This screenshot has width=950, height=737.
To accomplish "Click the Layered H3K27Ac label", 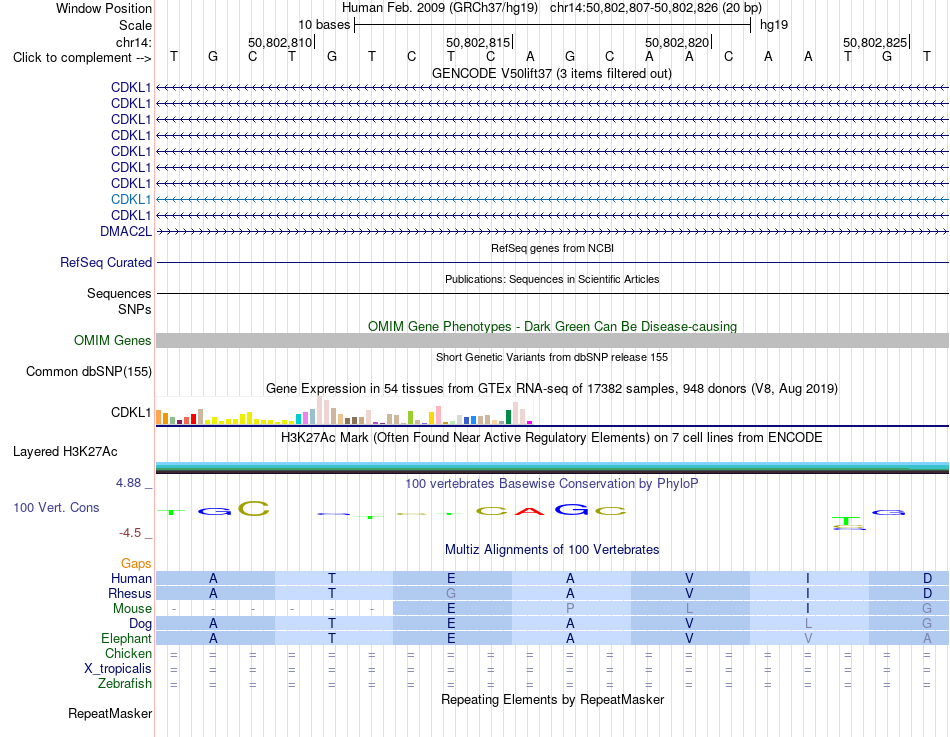I will (x=65, y=452).
